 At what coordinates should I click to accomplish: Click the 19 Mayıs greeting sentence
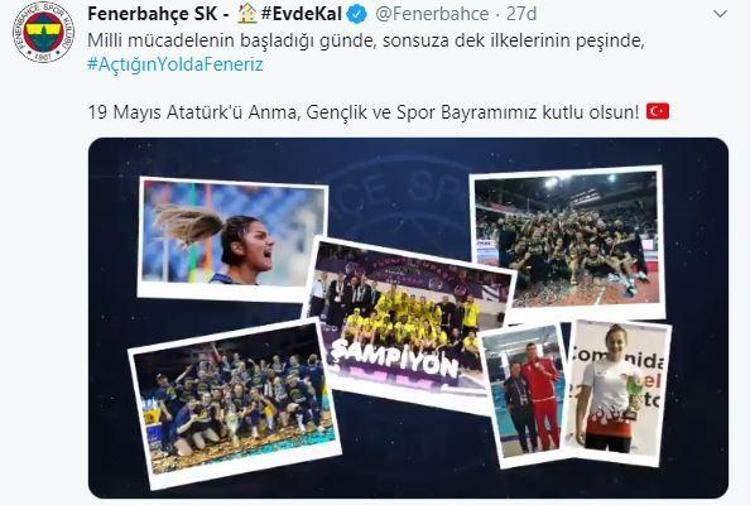(364, 112)
